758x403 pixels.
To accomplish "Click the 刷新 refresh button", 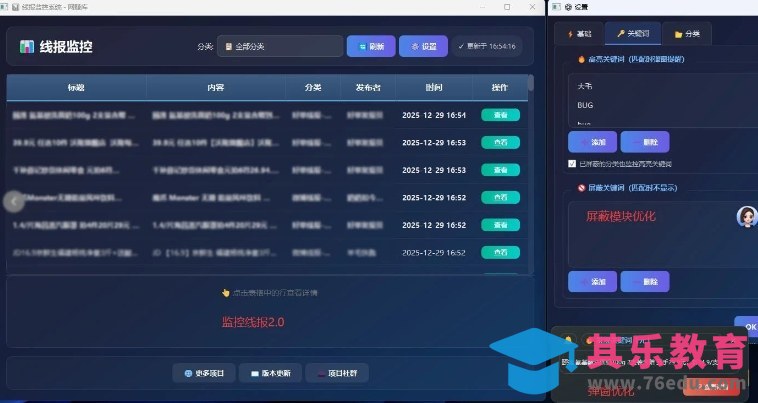I will [371, 46].
